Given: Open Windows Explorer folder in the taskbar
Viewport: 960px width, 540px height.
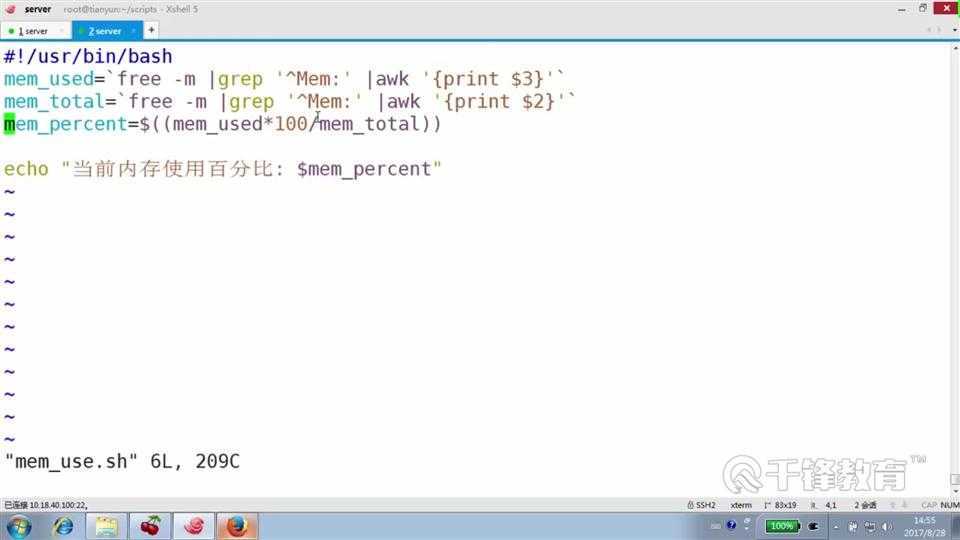Looking at the screenshot, I should tap(106, 527).
